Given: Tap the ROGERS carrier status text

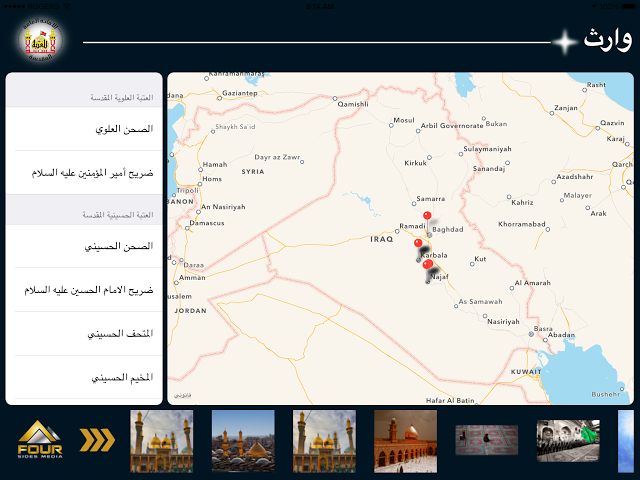Looking at the screenshot, I should click(42, 7).
